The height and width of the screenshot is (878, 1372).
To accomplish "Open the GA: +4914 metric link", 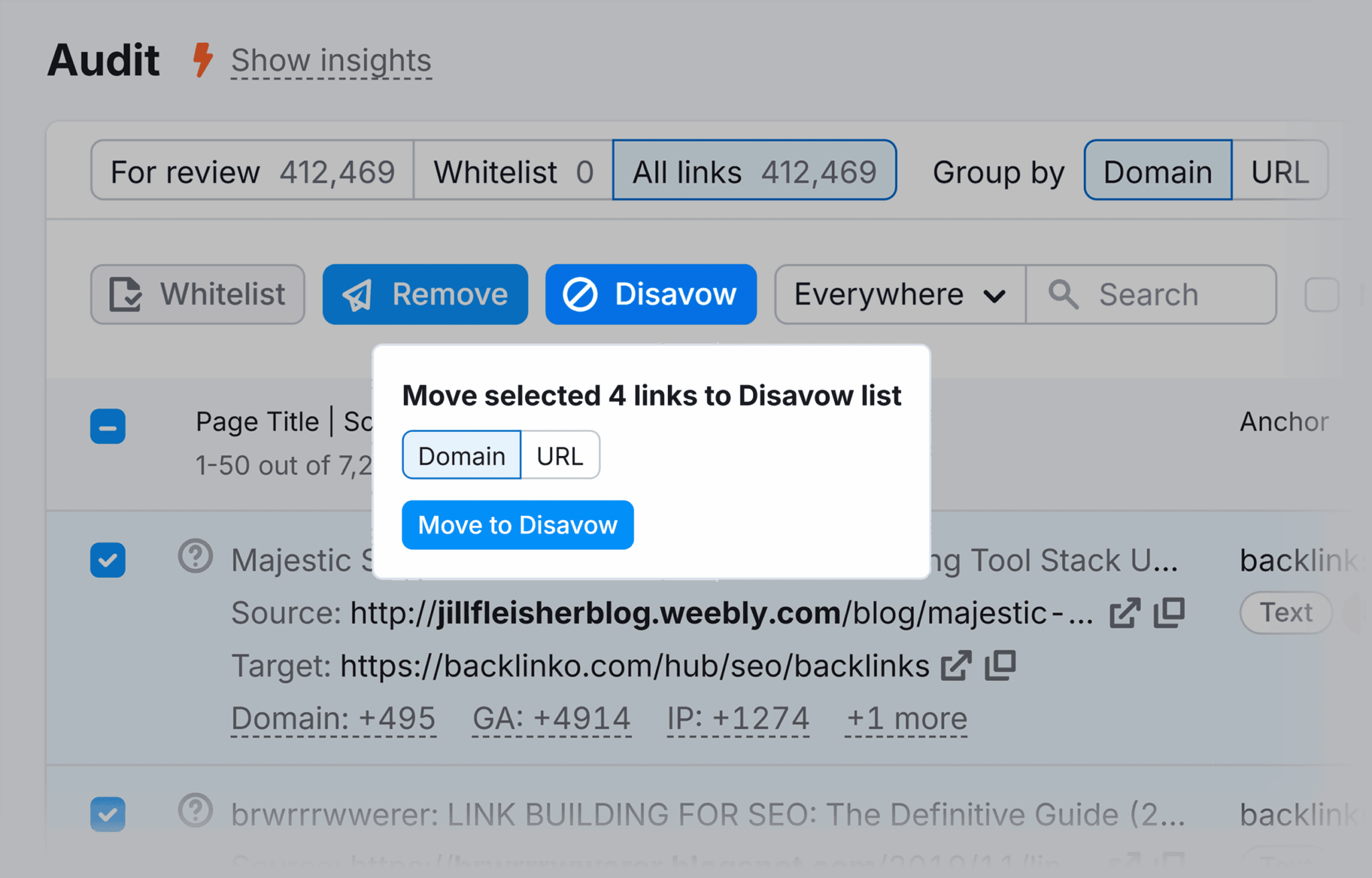I will (550, 717).
